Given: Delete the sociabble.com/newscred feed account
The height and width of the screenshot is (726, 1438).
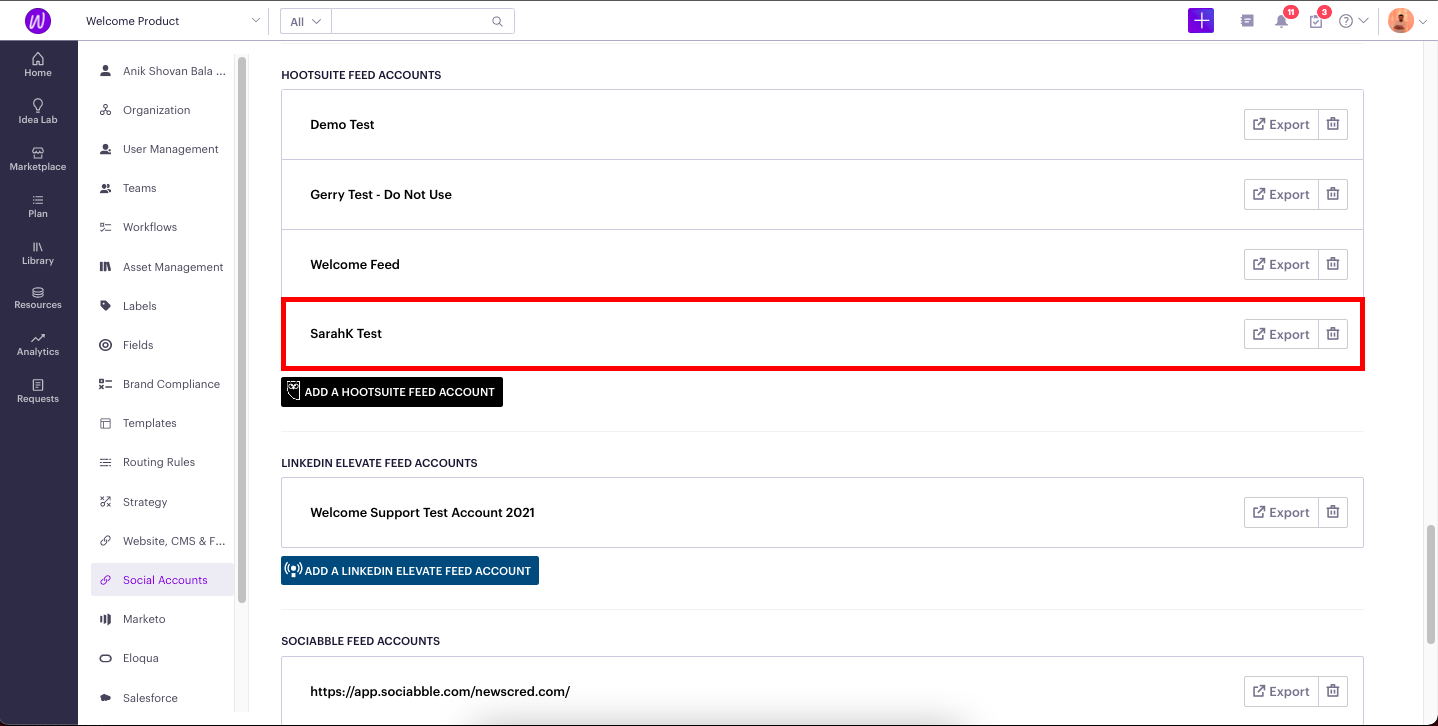Looking at the screenshot, I should (x=1333, y=691).
